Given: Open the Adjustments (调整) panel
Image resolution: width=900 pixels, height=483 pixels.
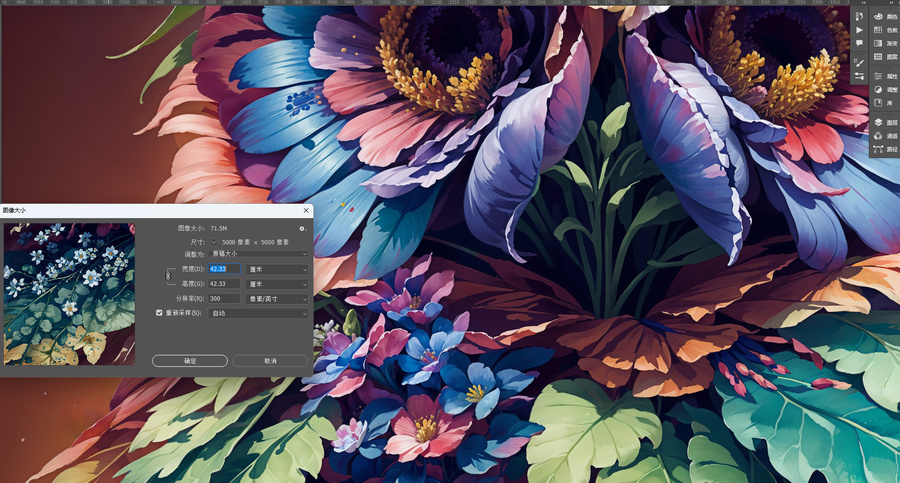Looking at the screenshot, I should coord(885,89).
